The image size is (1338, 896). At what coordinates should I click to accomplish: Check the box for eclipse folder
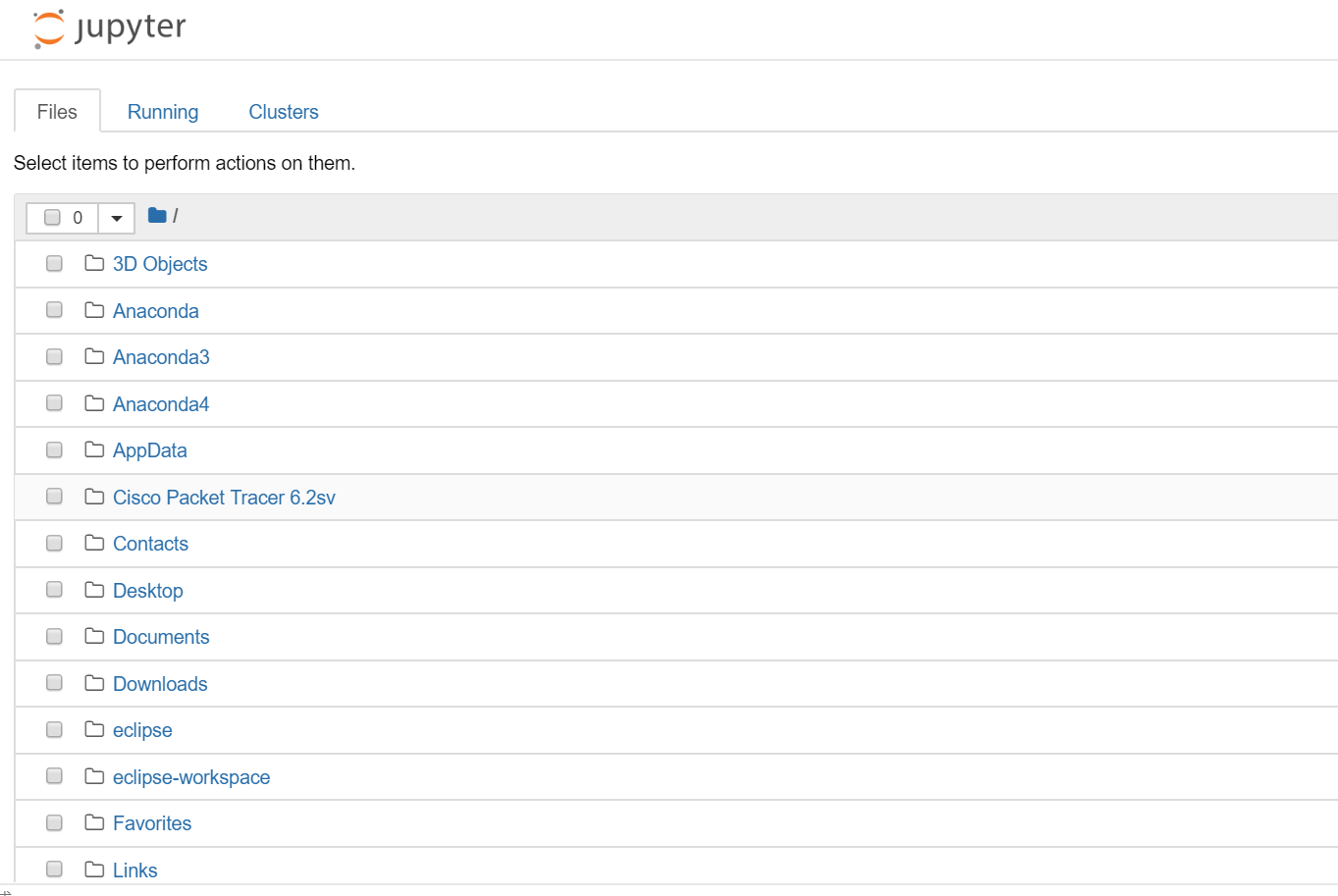click(x=54, y=729)
